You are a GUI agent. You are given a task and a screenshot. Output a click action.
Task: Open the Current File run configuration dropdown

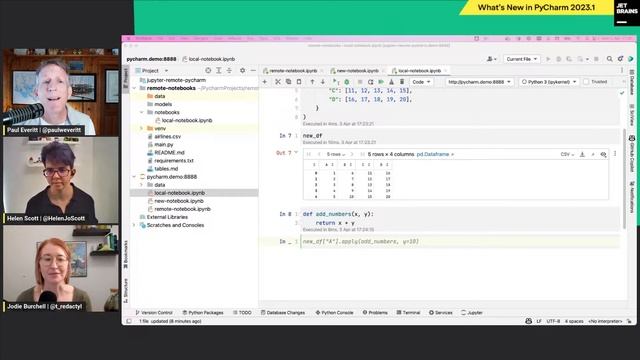[x=522, y=59]
